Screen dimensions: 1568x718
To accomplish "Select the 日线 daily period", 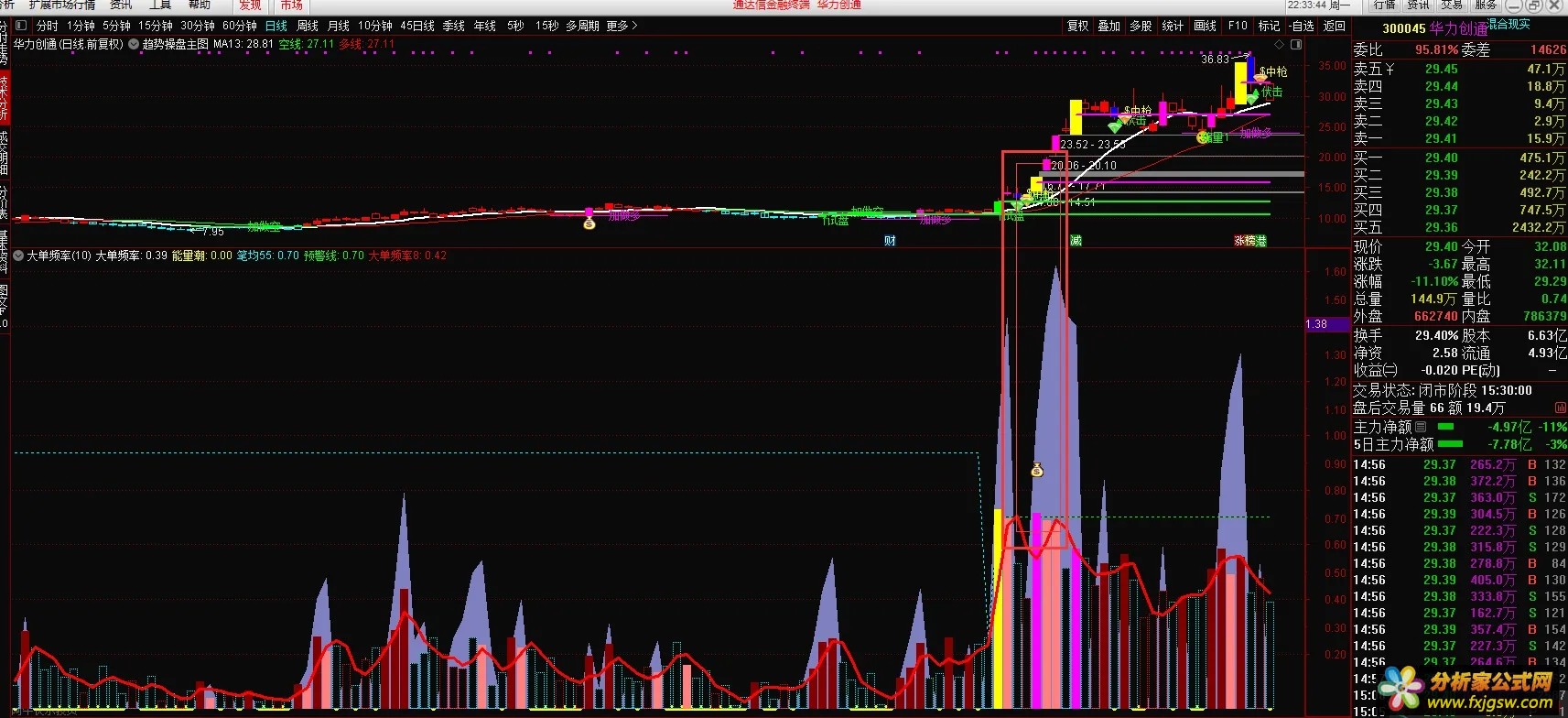I will 276,26.
